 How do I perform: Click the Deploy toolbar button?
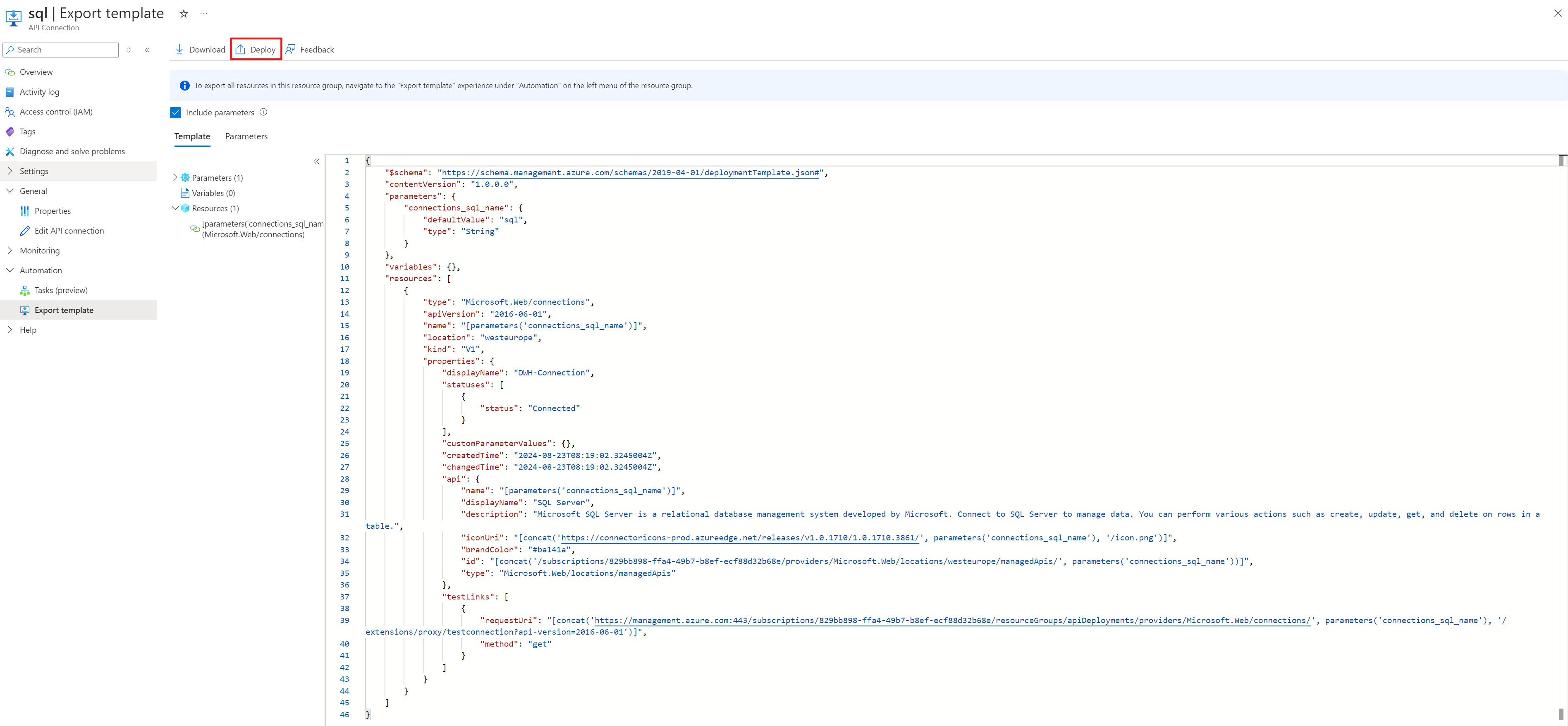coord(256,49)
